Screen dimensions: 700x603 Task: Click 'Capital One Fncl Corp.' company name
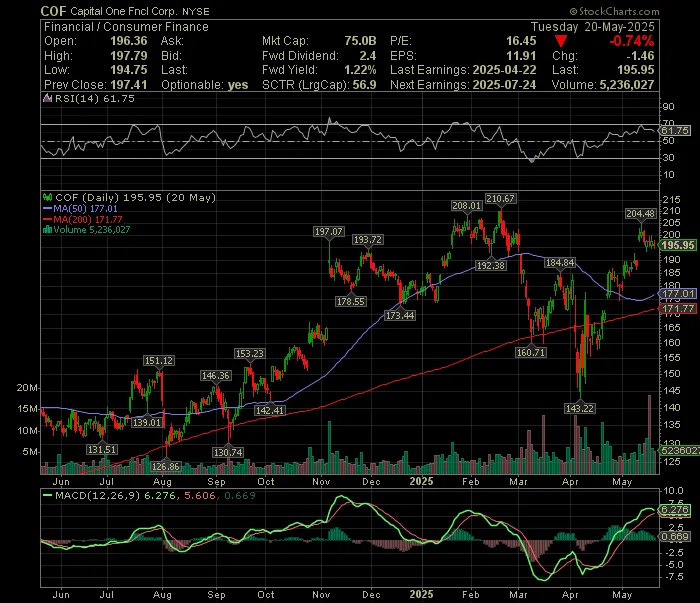tap(124, 12)
